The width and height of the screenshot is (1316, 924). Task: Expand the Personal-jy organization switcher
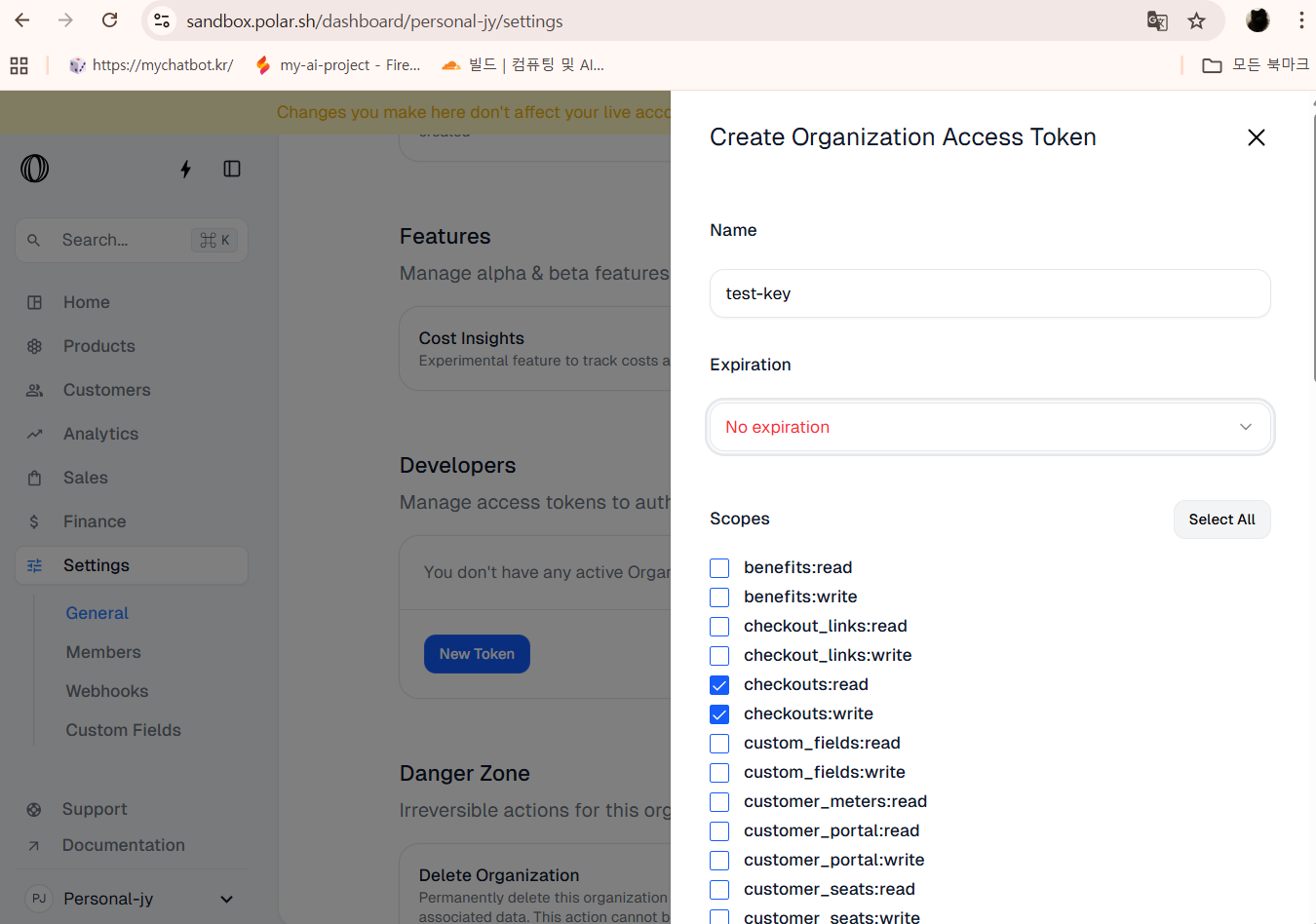[x=132, y=899]
